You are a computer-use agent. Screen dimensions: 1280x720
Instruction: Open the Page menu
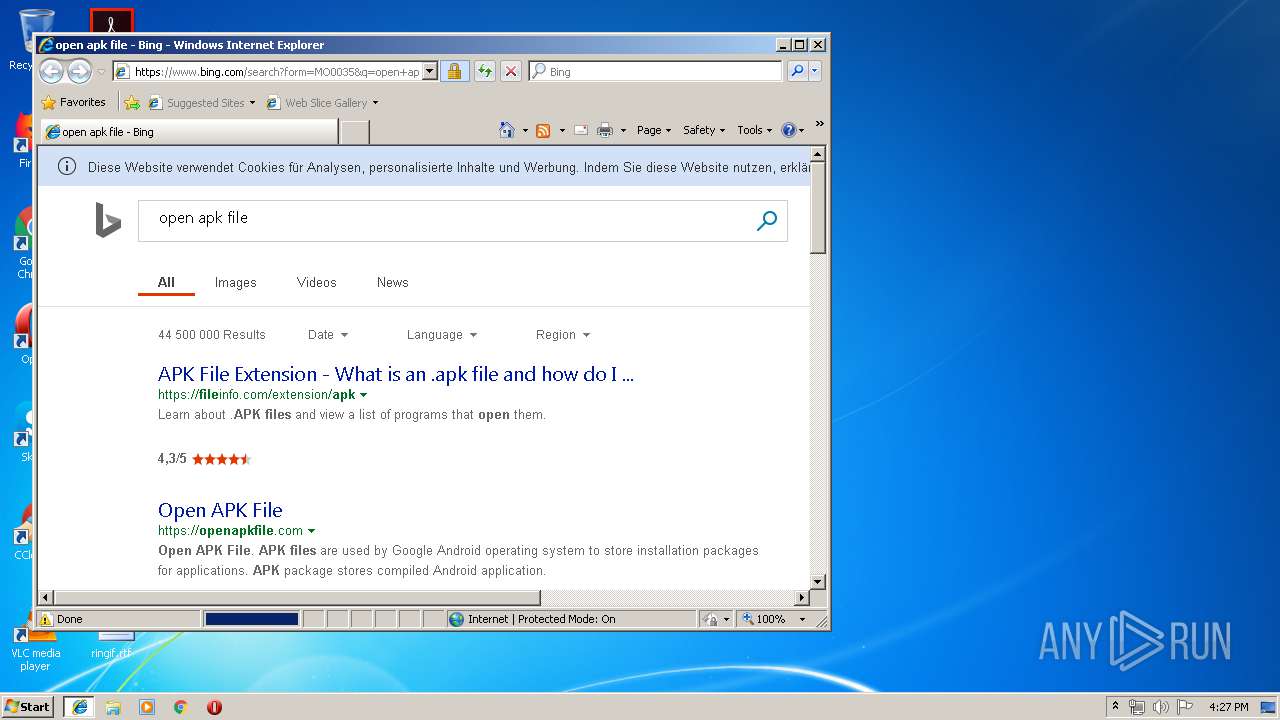click(654, 130)
